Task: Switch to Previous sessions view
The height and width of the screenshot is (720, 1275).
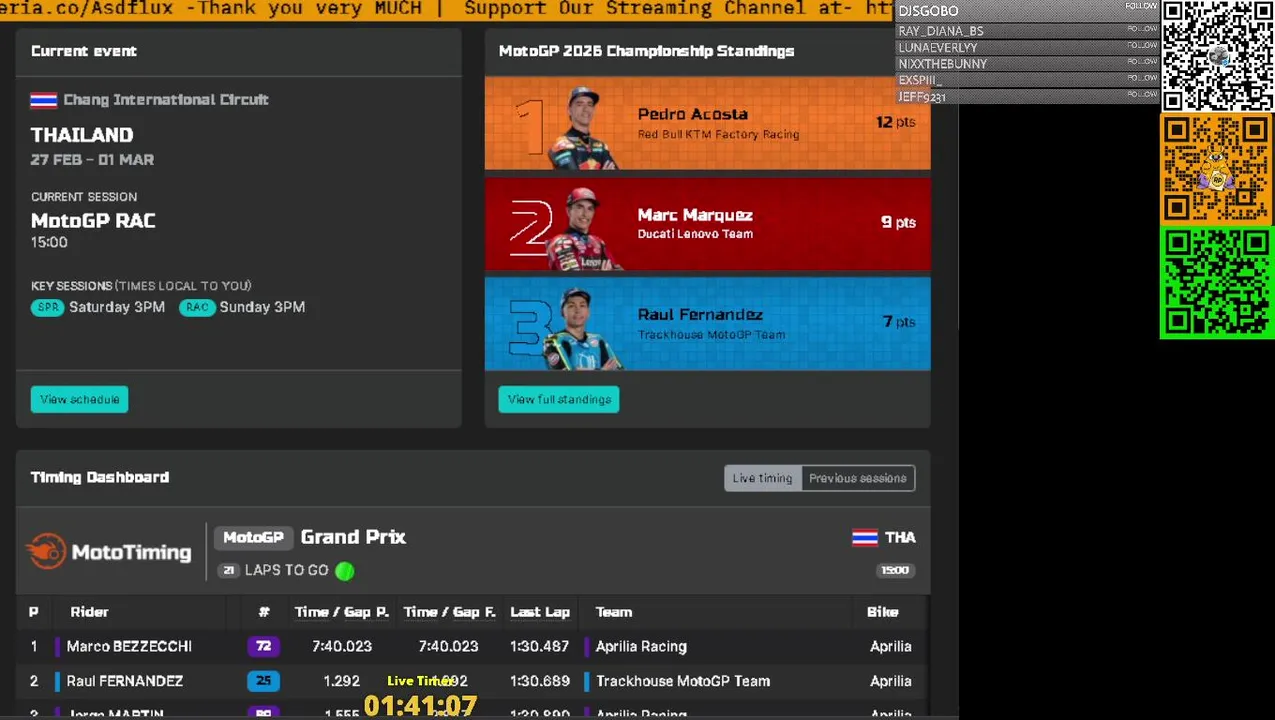Action: [x=858, y=479]
